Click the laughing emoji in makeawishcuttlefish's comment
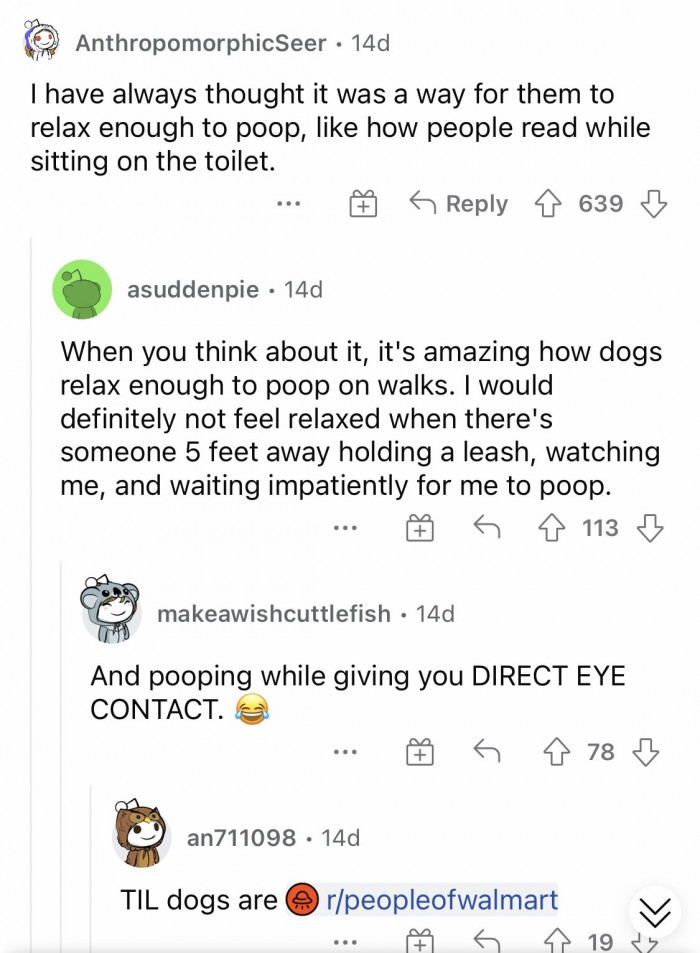The width and height of the screenshot is (700, 953). pos(253,710)
